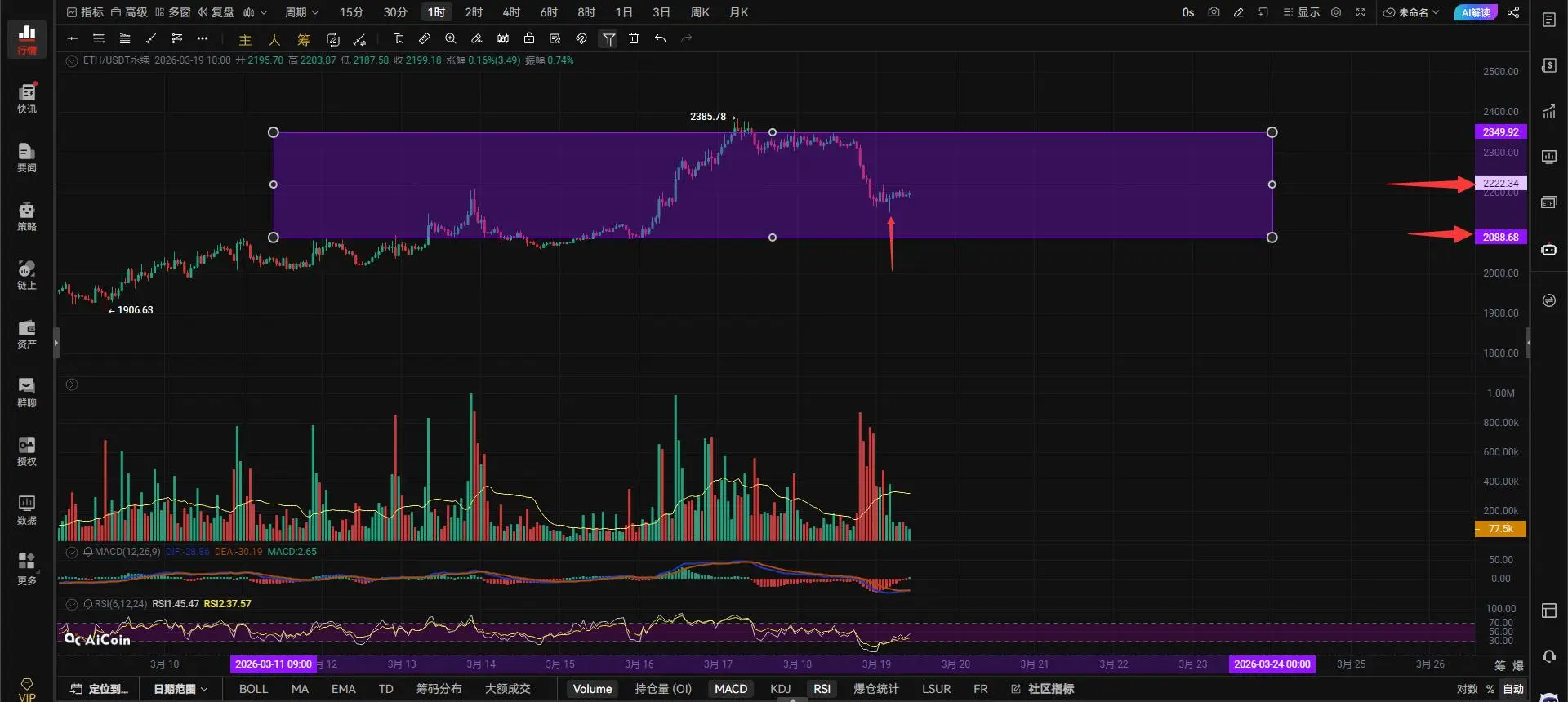Image resolution: width=1568 pixels, height=702 pixels.
Task: Toggle the KDJ indicator
Action: (x=780, y=689)
